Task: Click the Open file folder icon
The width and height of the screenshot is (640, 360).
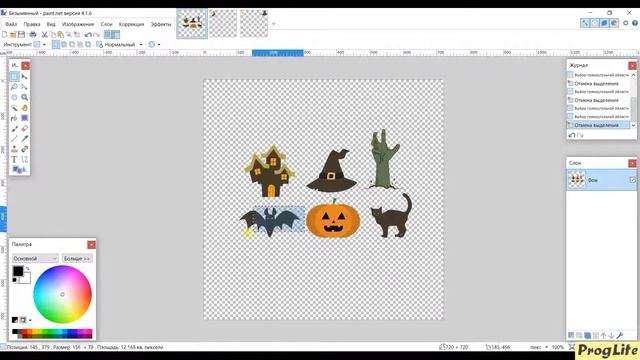Action: point(13,35)
